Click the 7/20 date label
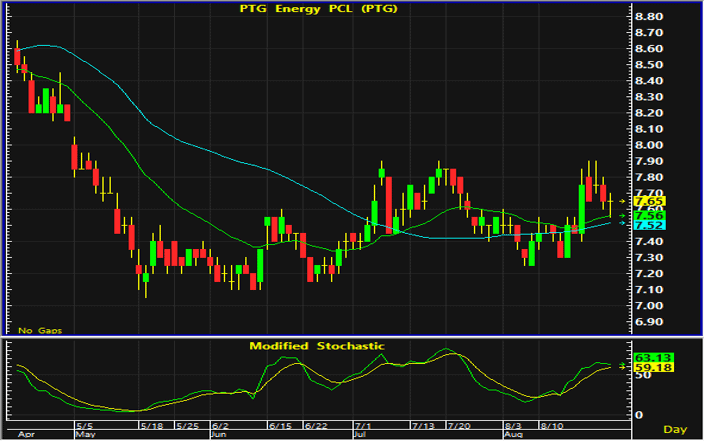The height and width of the screenshot is (441, 705). tap(459, 426)
